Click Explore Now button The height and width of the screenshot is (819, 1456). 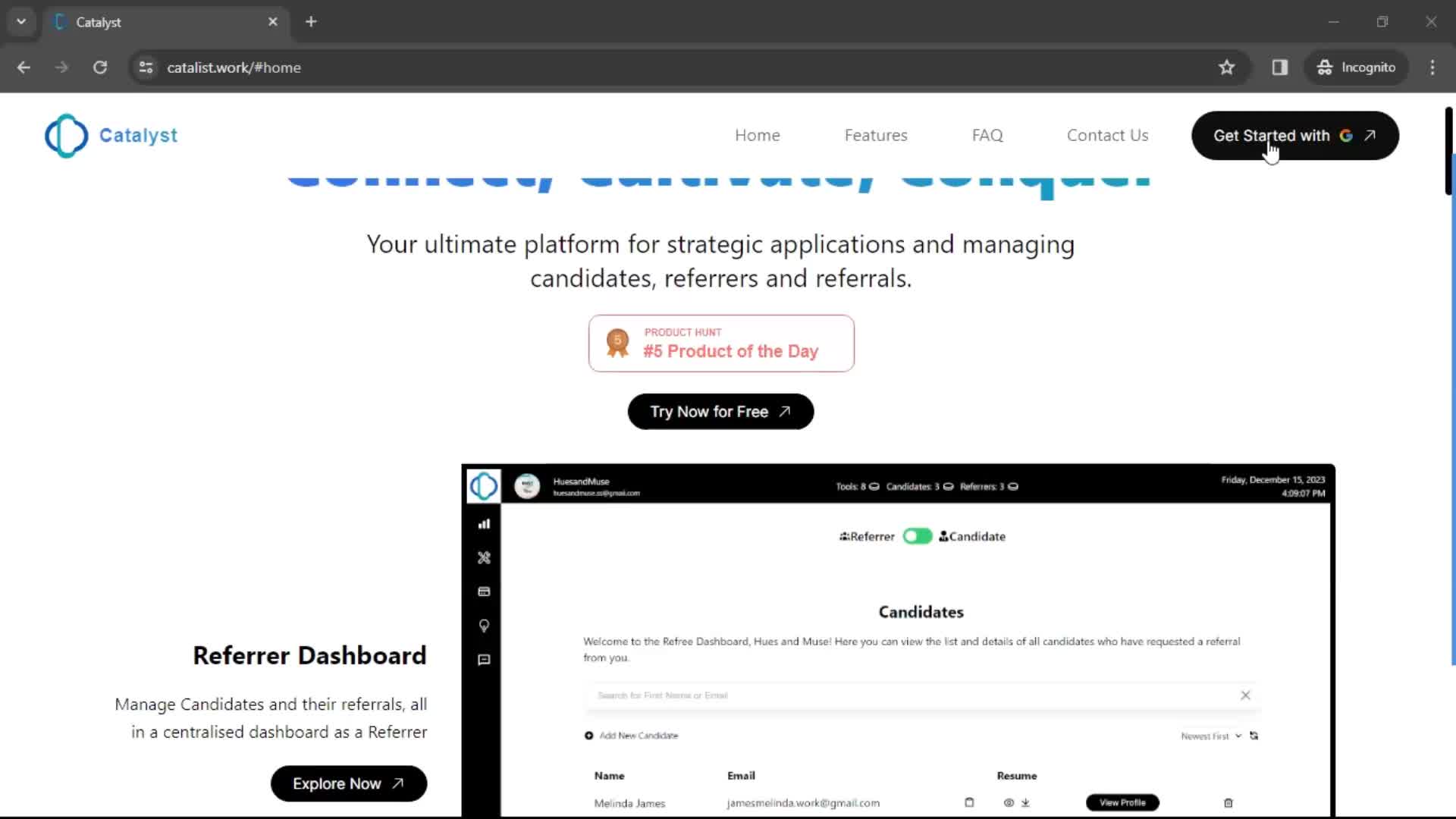coord(348,783)
